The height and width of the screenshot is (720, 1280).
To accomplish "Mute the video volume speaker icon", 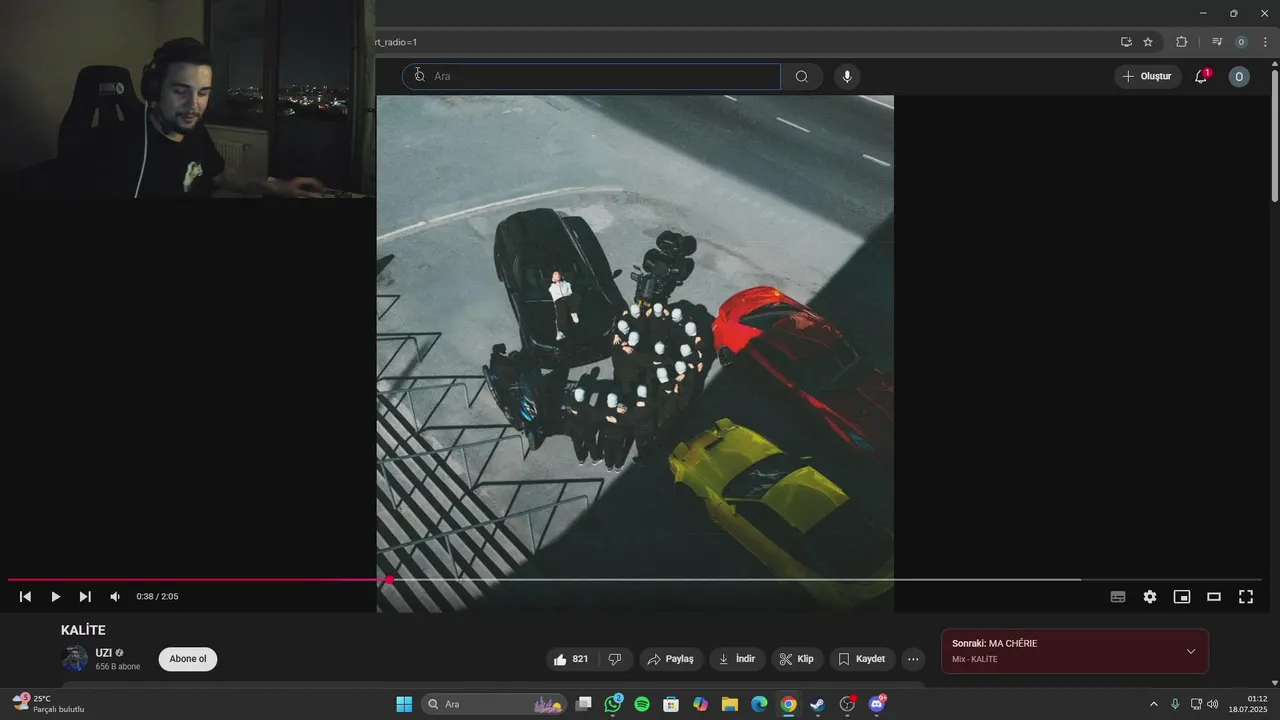I will coord(115,597).
